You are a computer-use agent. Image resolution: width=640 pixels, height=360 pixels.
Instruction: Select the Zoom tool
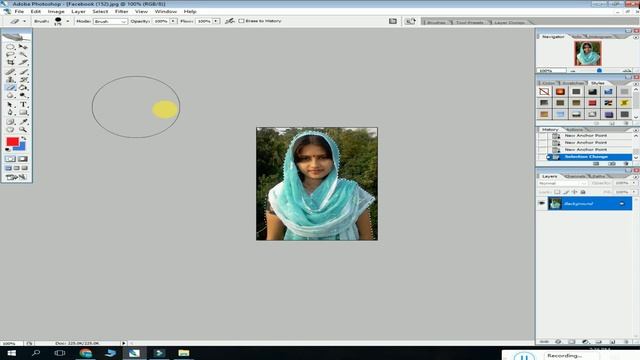pos(23,130)
